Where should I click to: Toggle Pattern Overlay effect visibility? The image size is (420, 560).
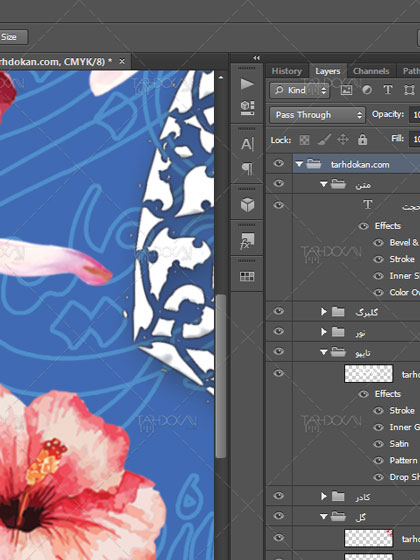[378, 461]
